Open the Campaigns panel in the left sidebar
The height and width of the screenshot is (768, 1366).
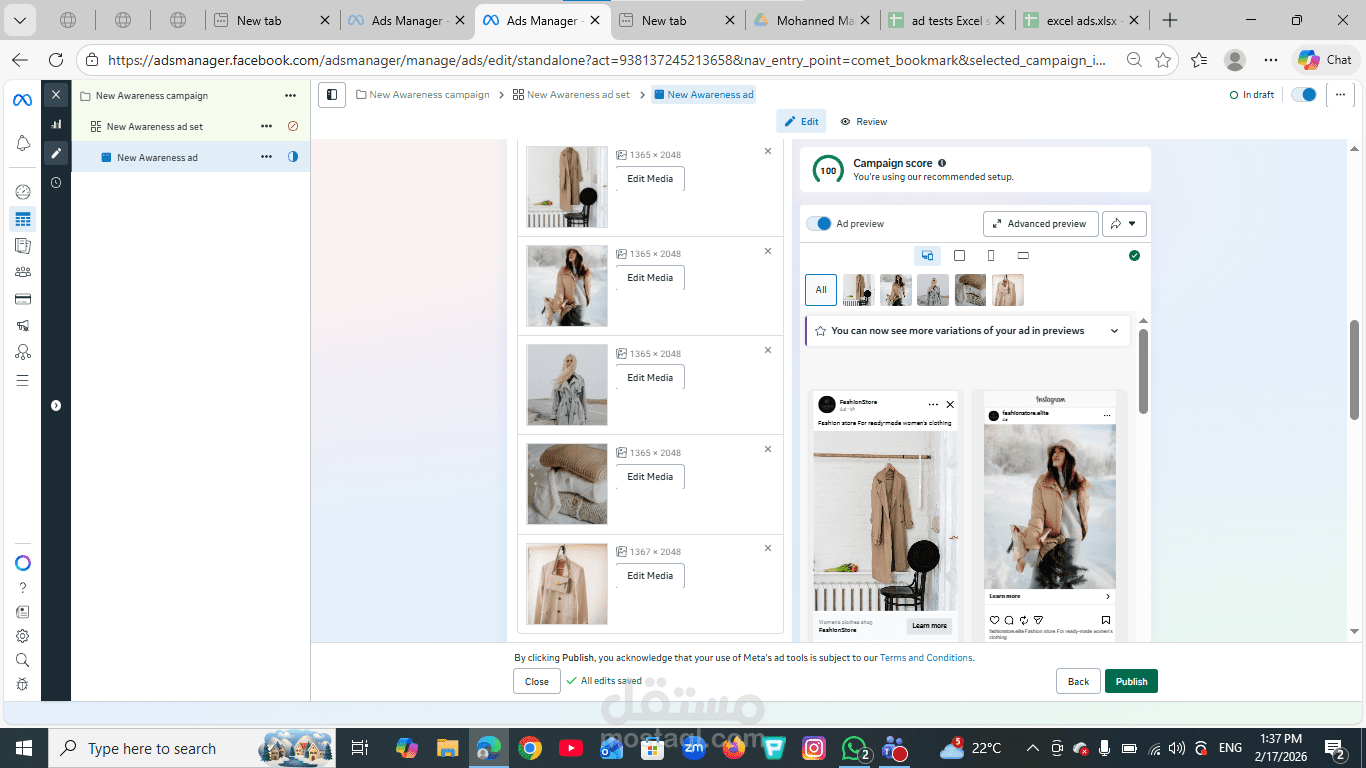(22, 218)
